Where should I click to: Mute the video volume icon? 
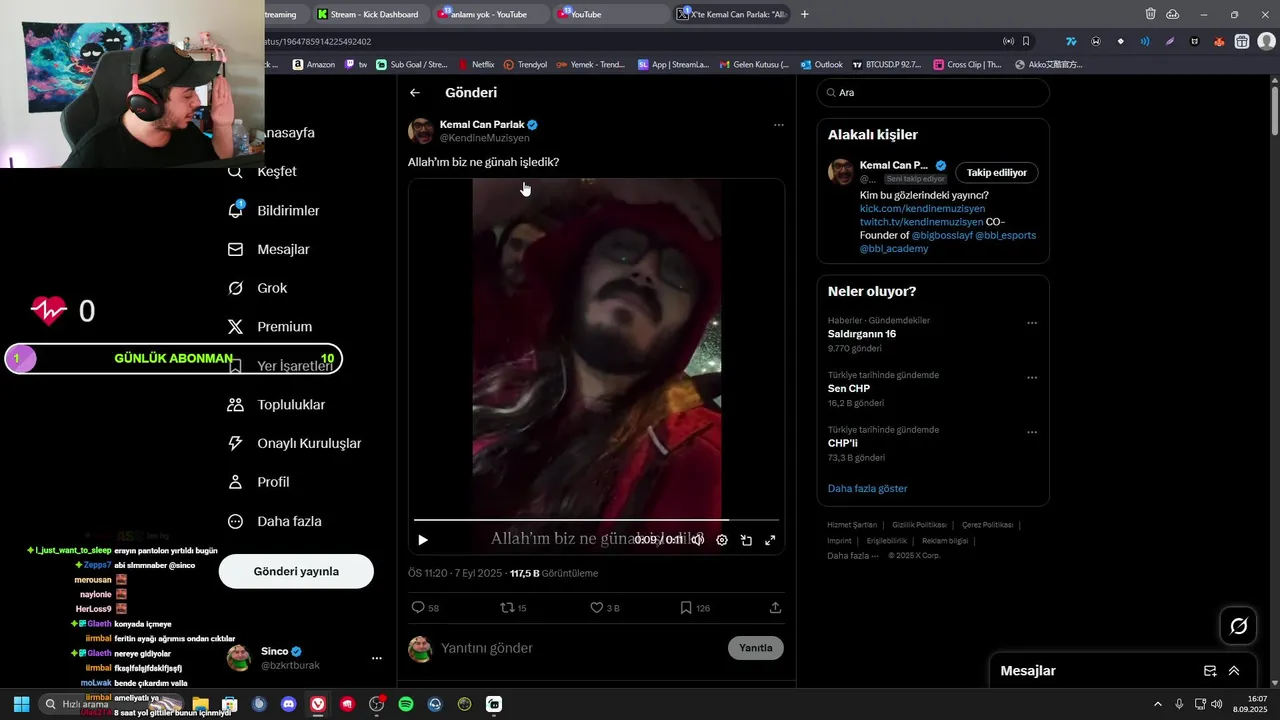click(698, 540)
